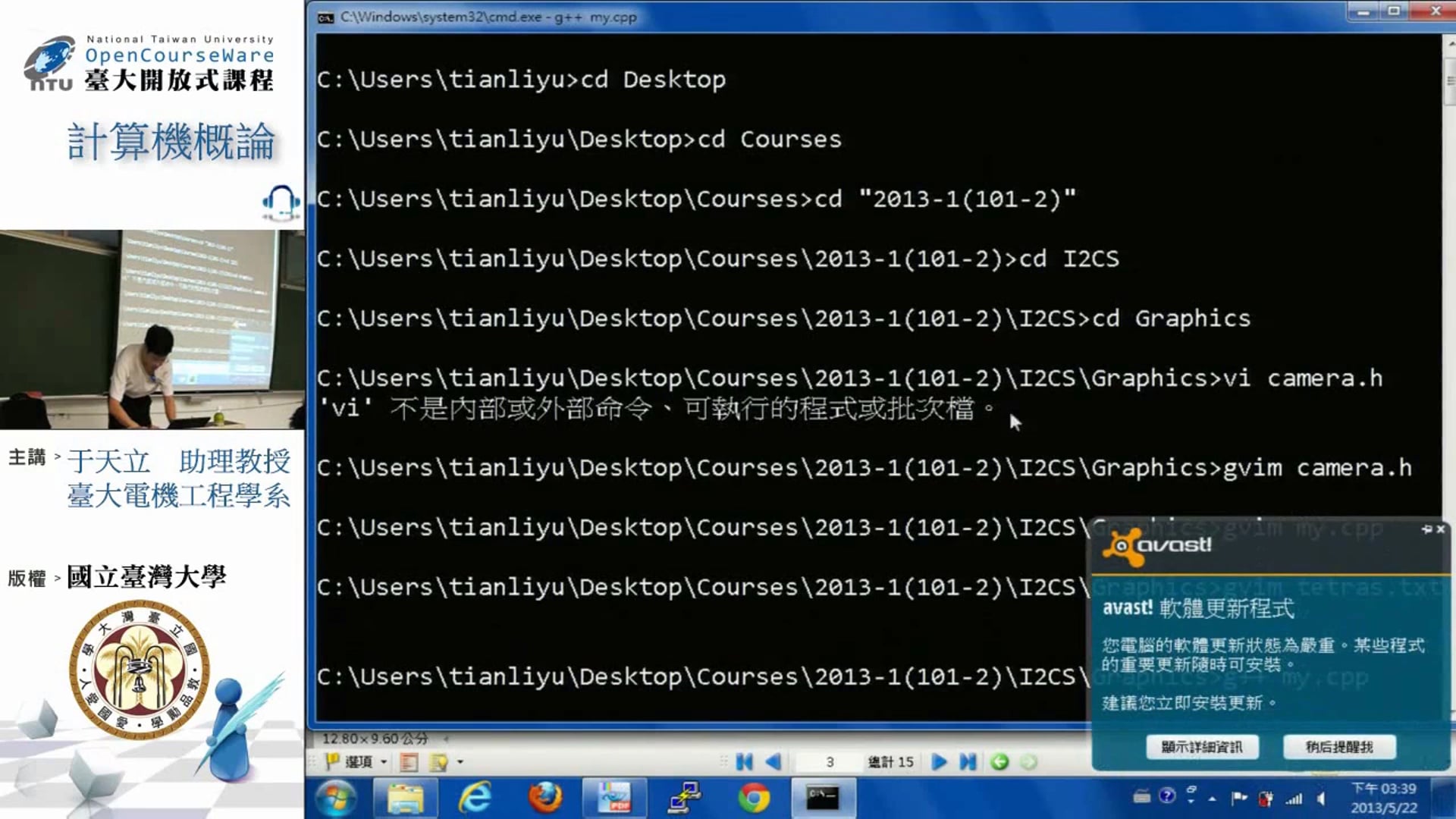1456x819 pixels.
Task: Close the avast update notification
Action: (1441, 529)
